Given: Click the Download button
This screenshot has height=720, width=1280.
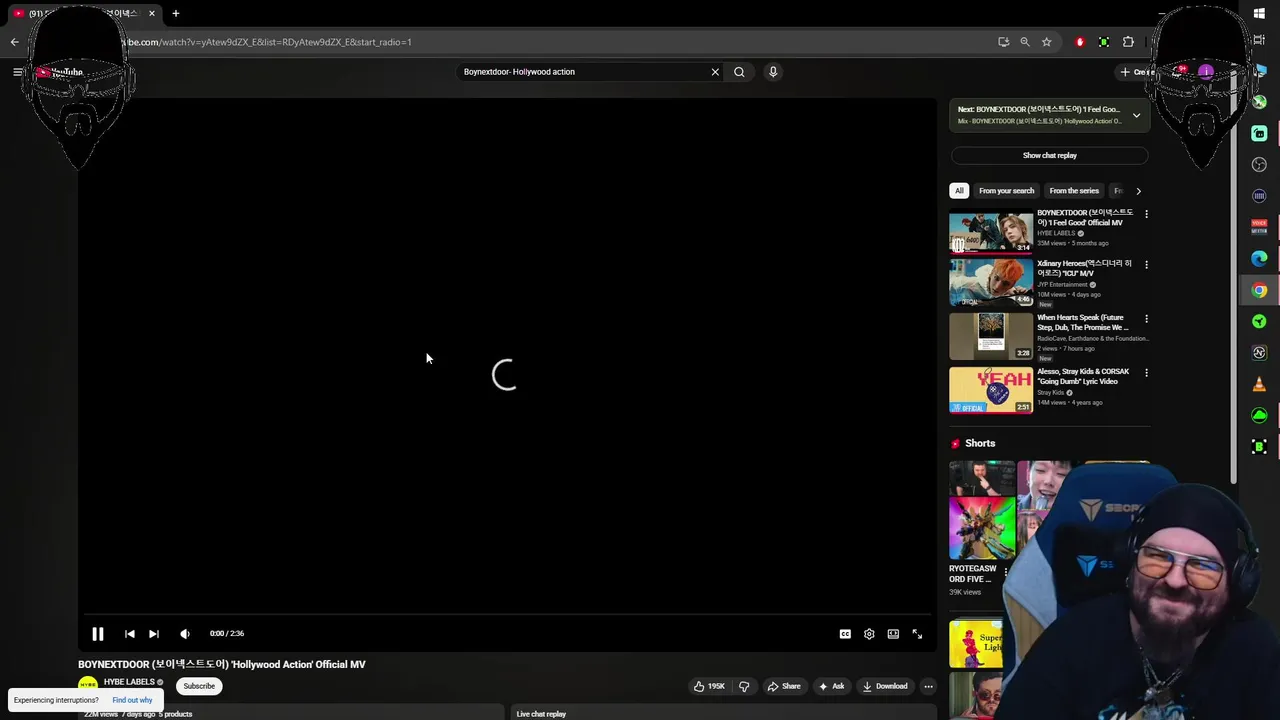Looking at the screenshot, I should point(885,687).
